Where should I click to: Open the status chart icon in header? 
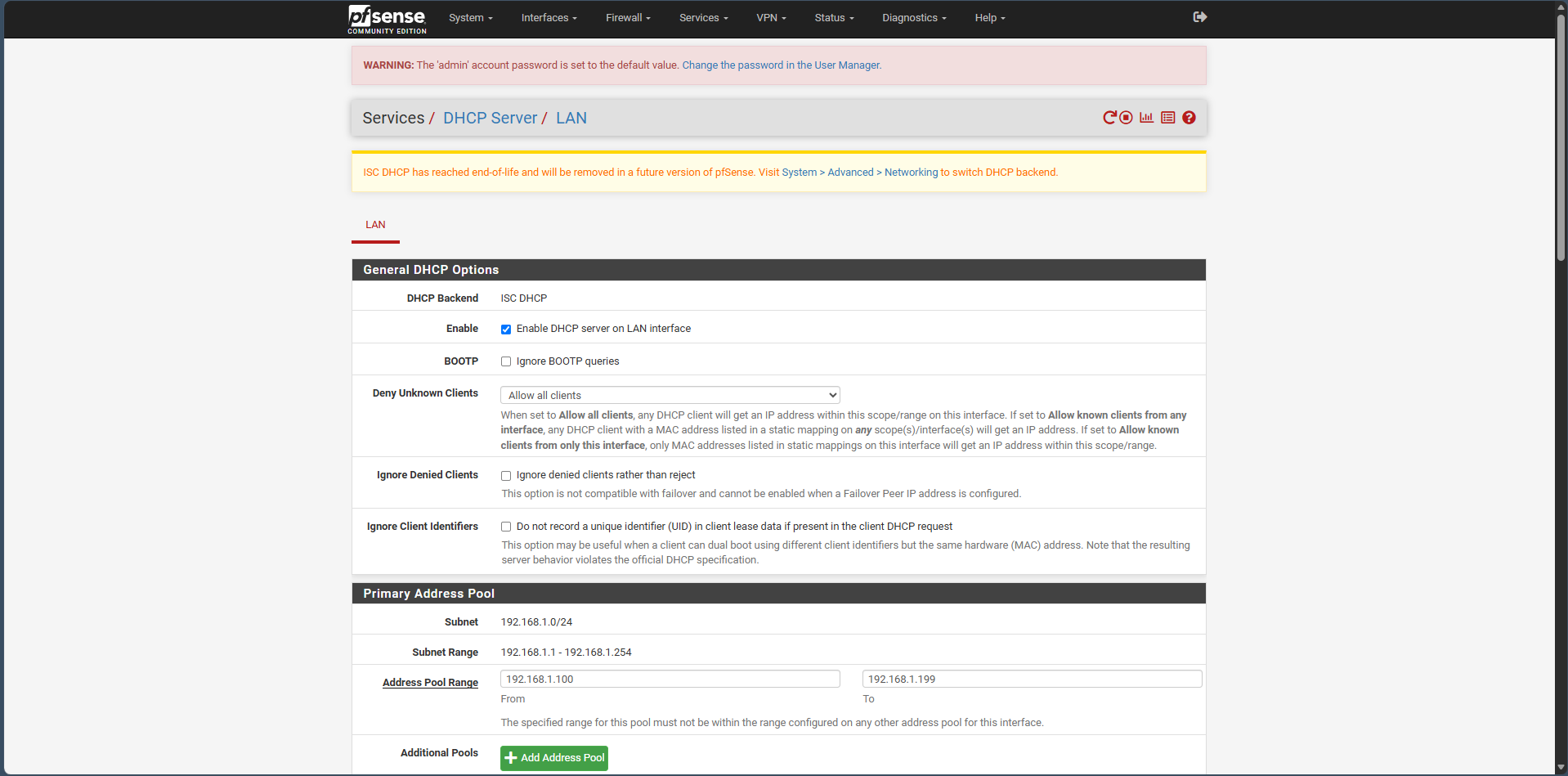click(x=1146, y=118)
